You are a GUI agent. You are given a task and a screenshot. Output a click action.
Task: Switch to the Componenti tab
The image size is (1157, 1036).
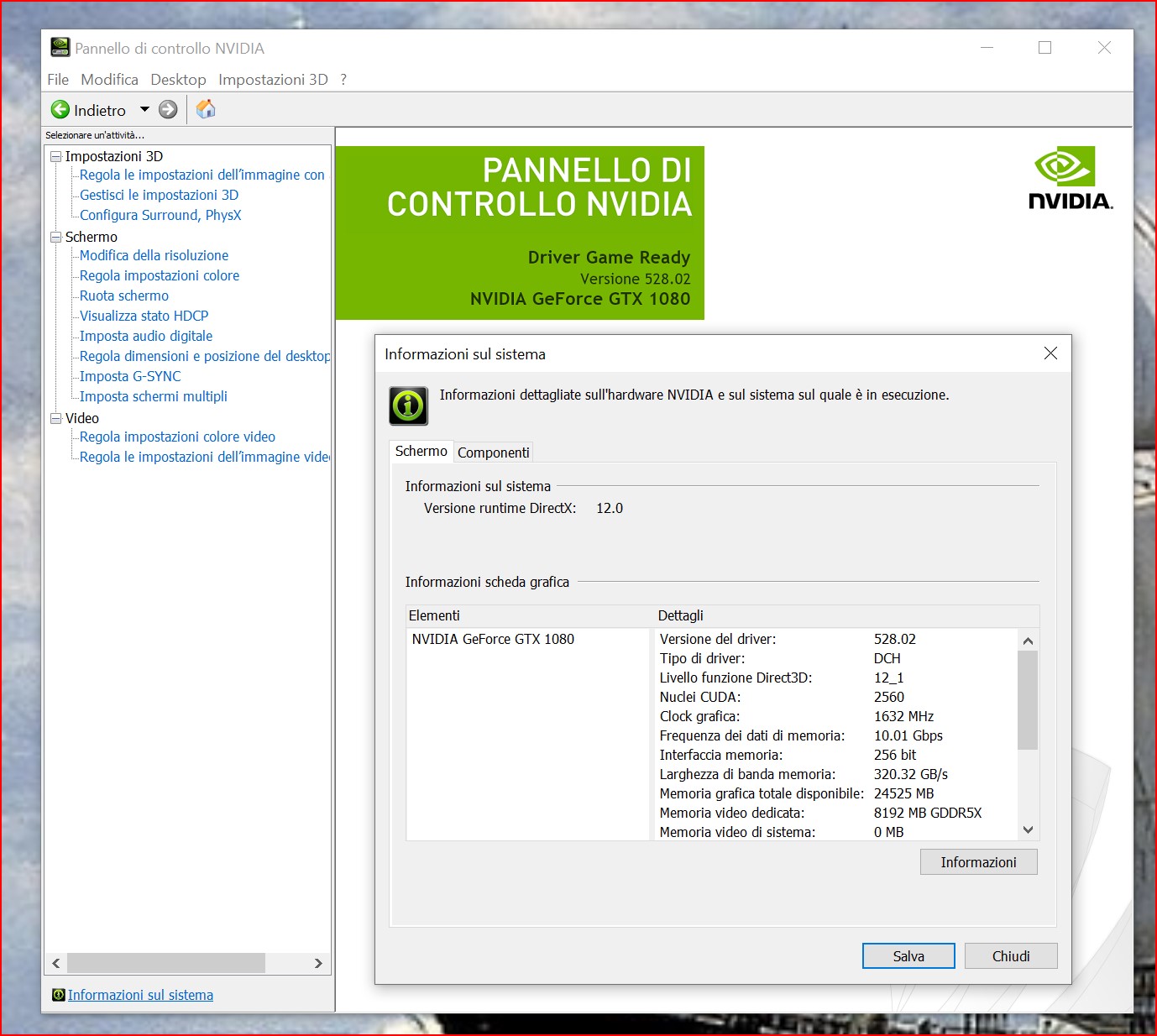(x=494, y=453)
